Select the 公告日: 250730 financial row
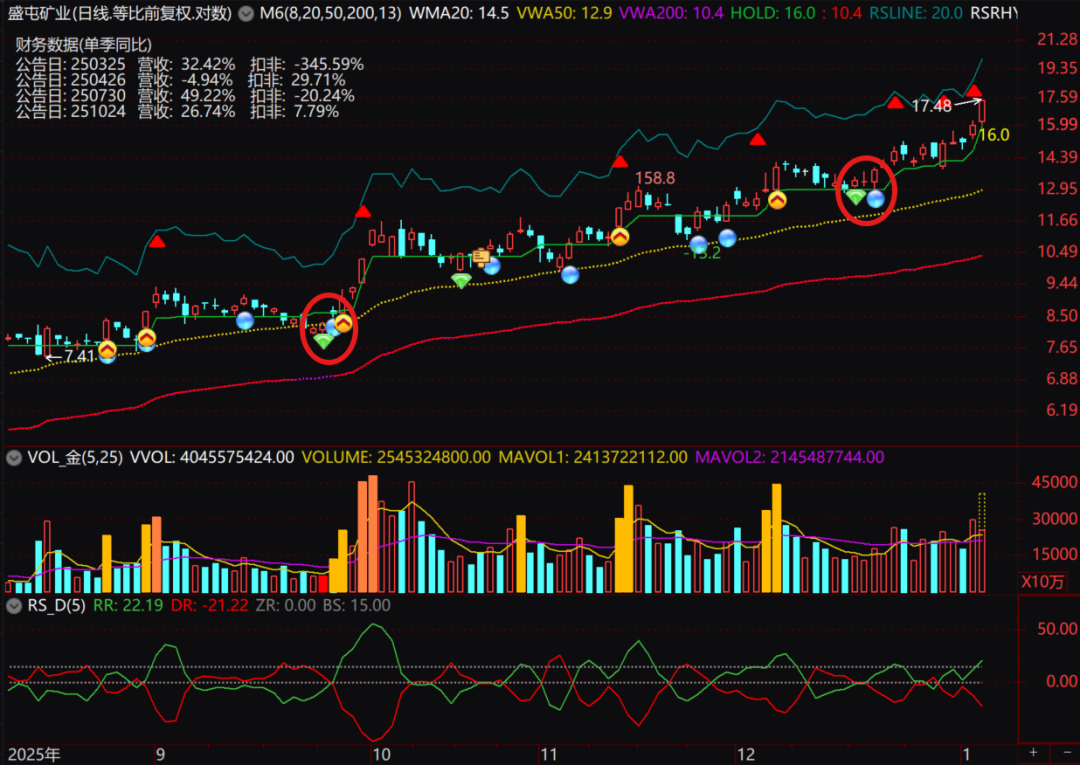 click(185, 96)
